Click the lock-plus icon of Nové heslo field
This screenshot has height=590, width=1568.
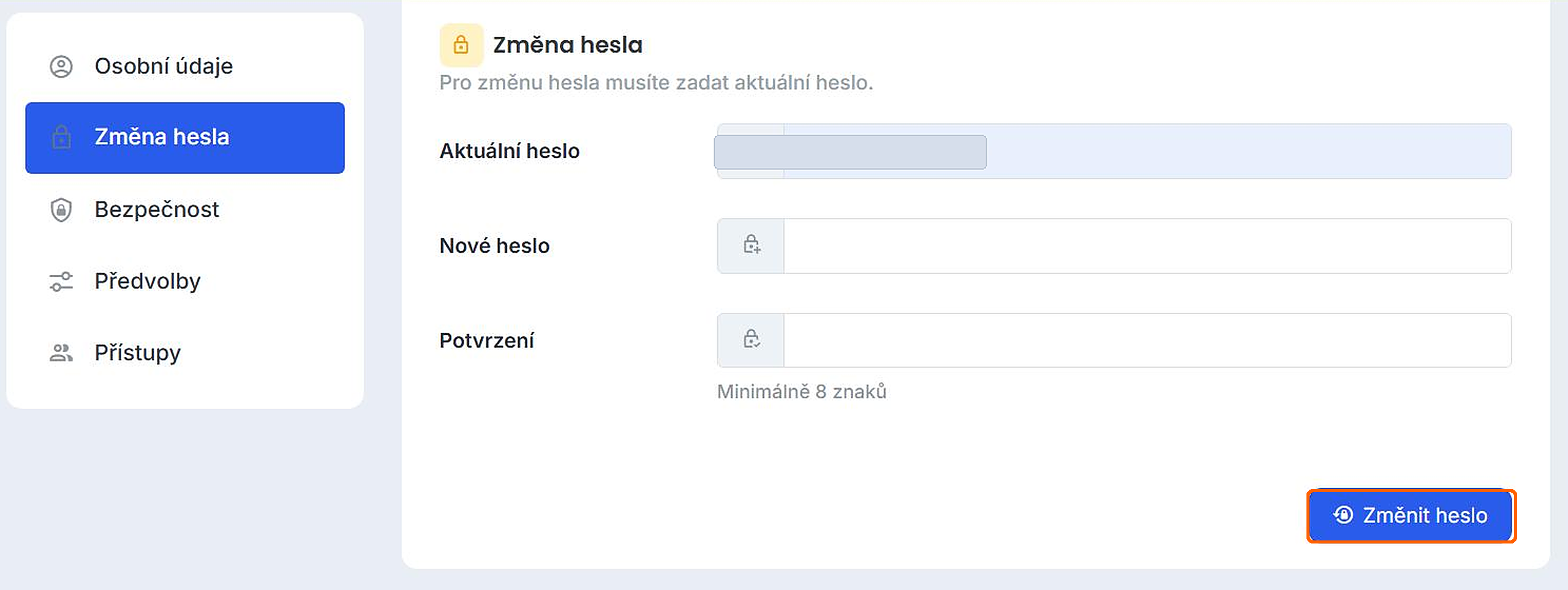pos(752,245)
